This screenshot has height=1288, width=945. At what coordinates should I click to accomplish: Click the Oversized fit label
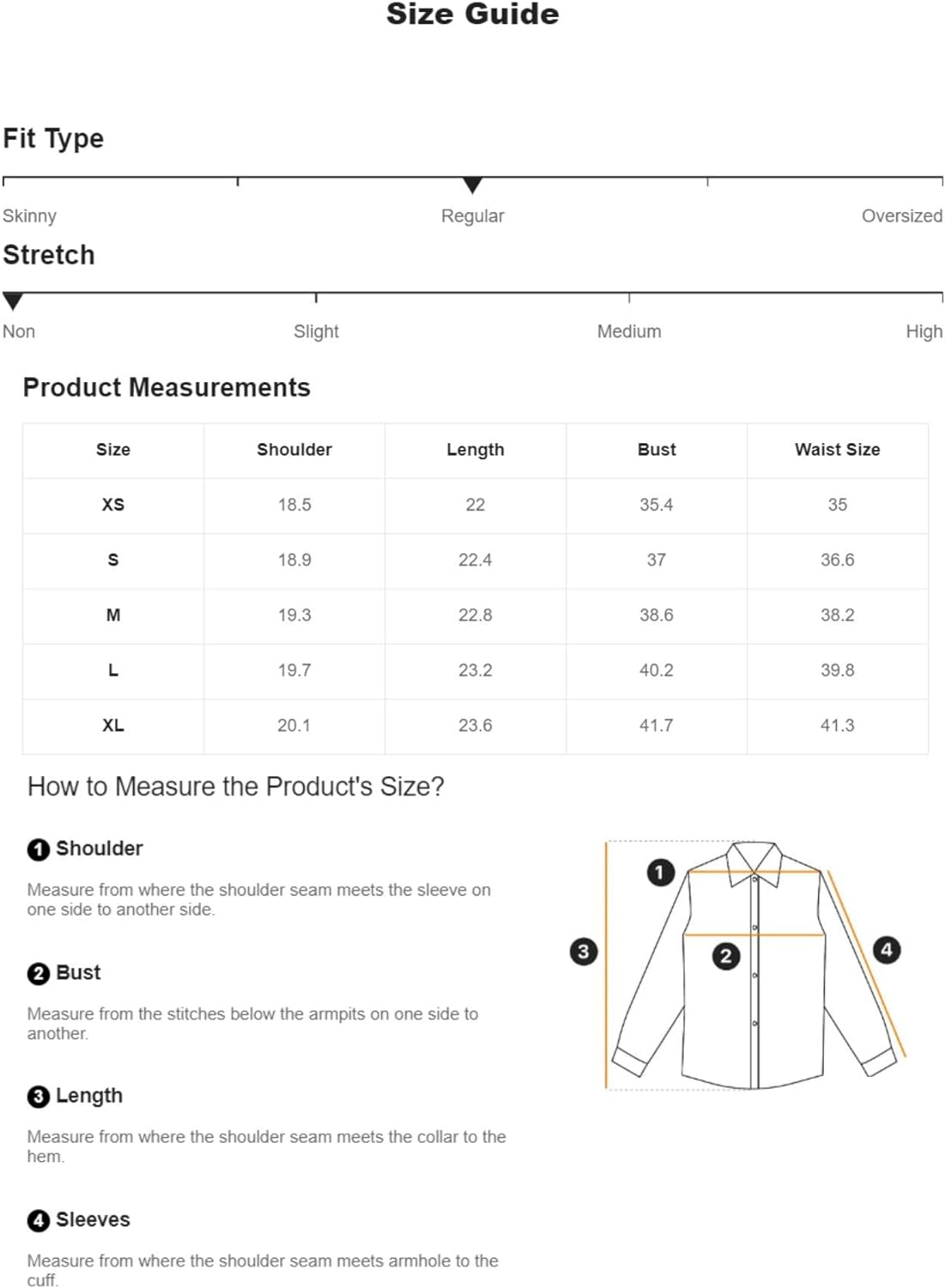click(902, 216)
